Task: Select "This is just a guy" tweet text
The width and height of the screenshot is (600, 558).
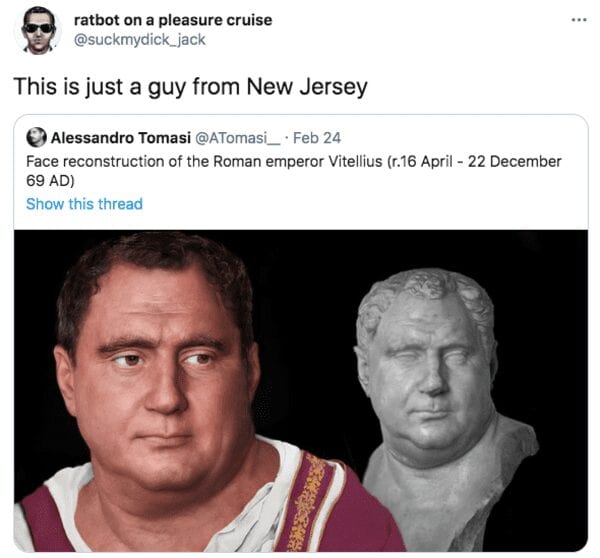Action: pyautogui.click(x=101, y=87)
